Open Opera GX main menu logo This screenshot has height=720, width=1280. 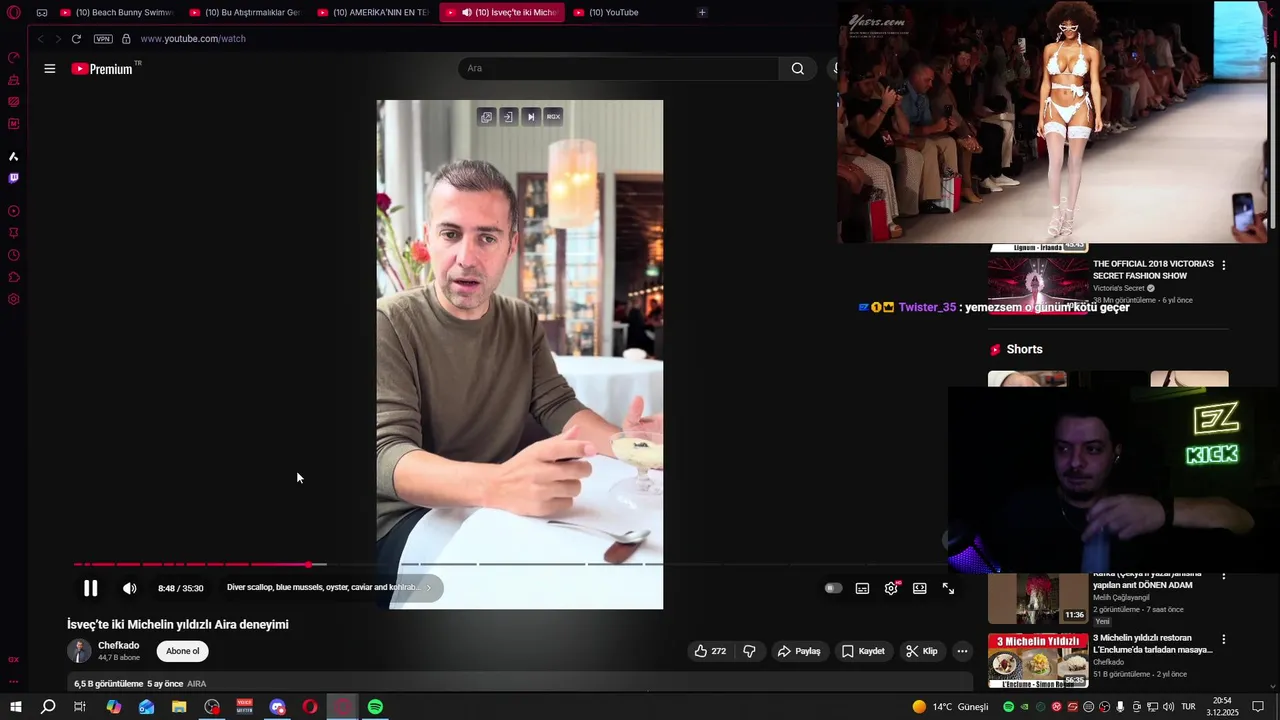tap(13, 12)
